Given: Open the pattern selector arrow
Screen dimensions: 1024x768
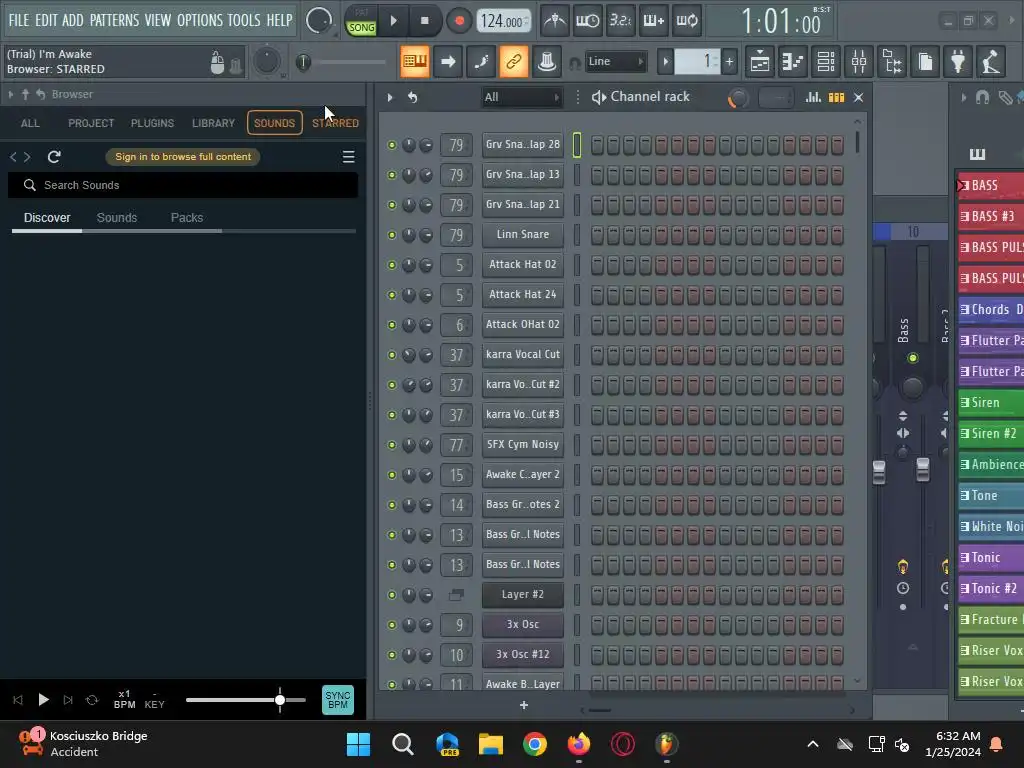Looking at the screenshot, I should coord(665,62).
